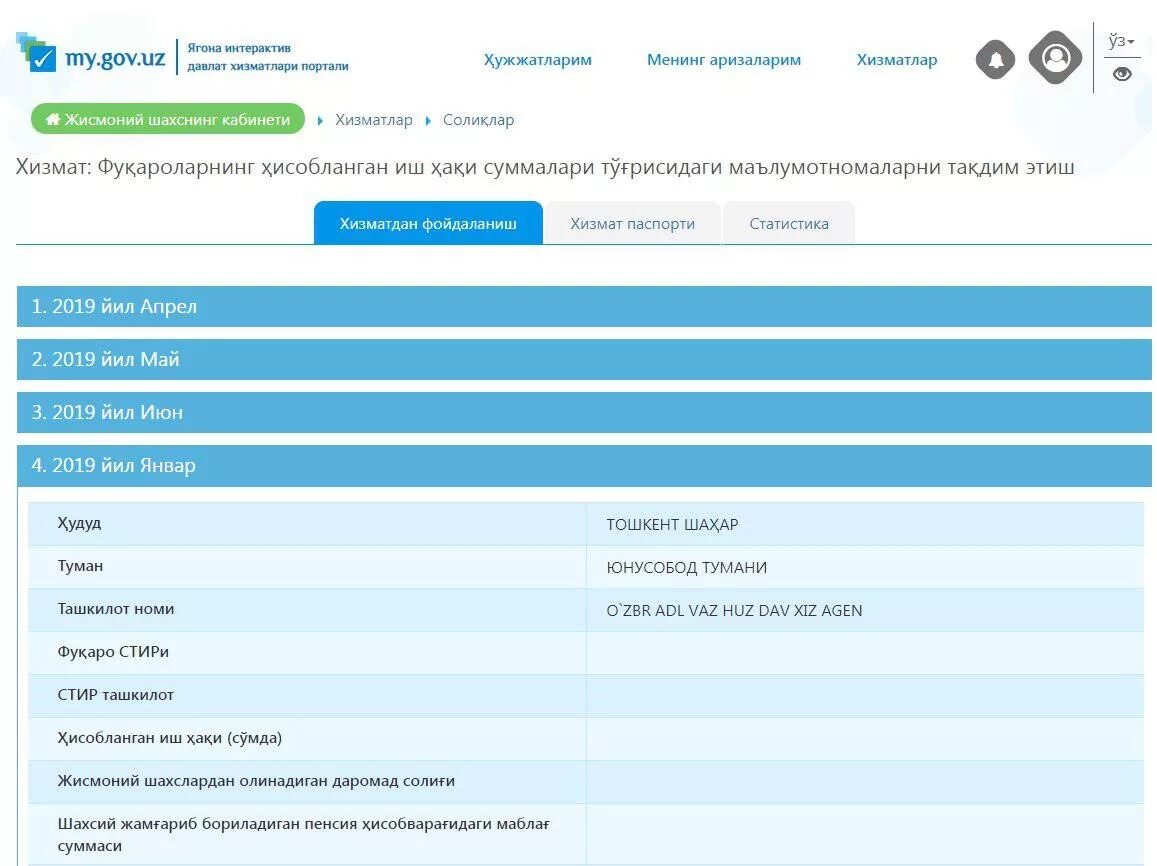Viewport: 1157px width, 866px height.
Task: Click the Жисмоний шахслардан олинадиган даромад солиғи label
Action: tap(256, 780)
